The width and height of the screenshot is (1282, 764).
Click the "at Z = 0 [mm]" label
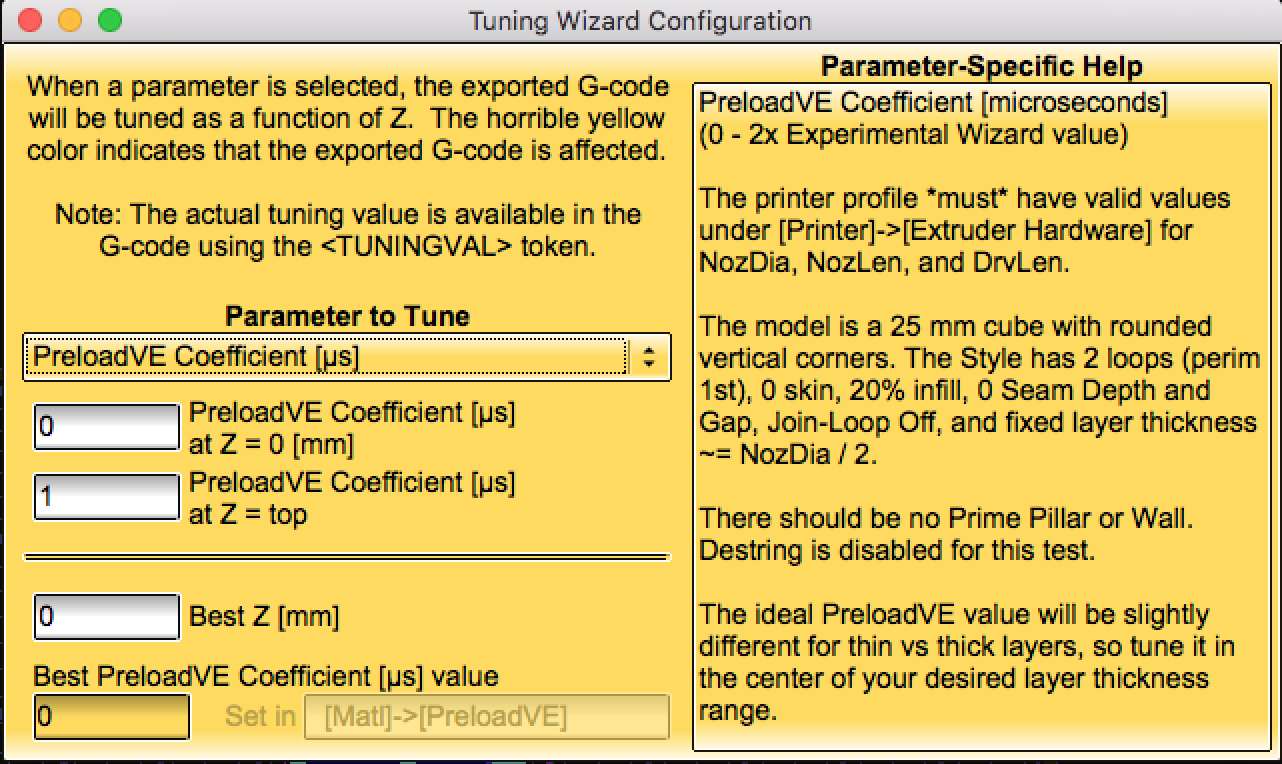coord(271,445)
